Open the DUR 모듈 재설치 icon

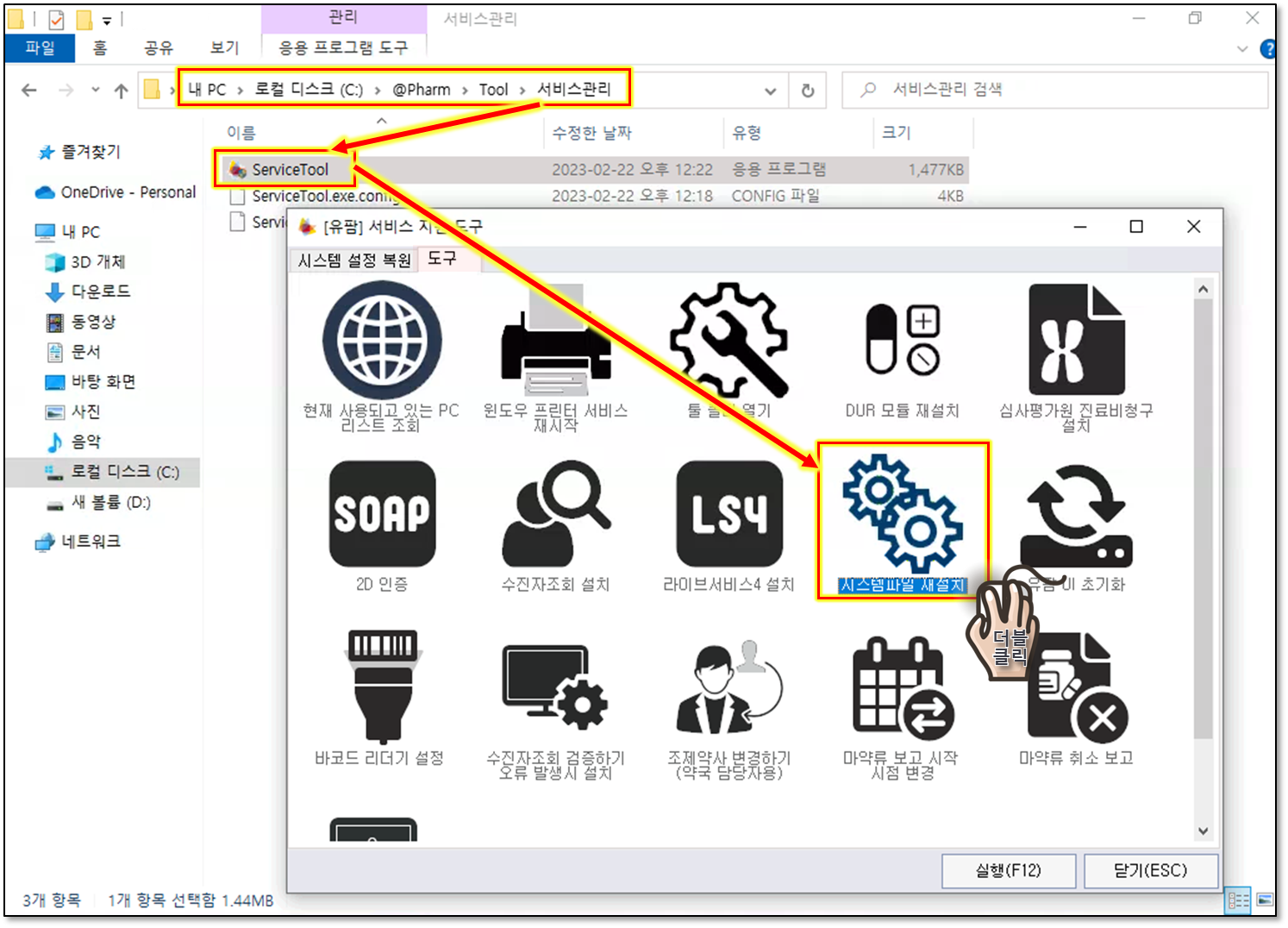click(902, 341)
